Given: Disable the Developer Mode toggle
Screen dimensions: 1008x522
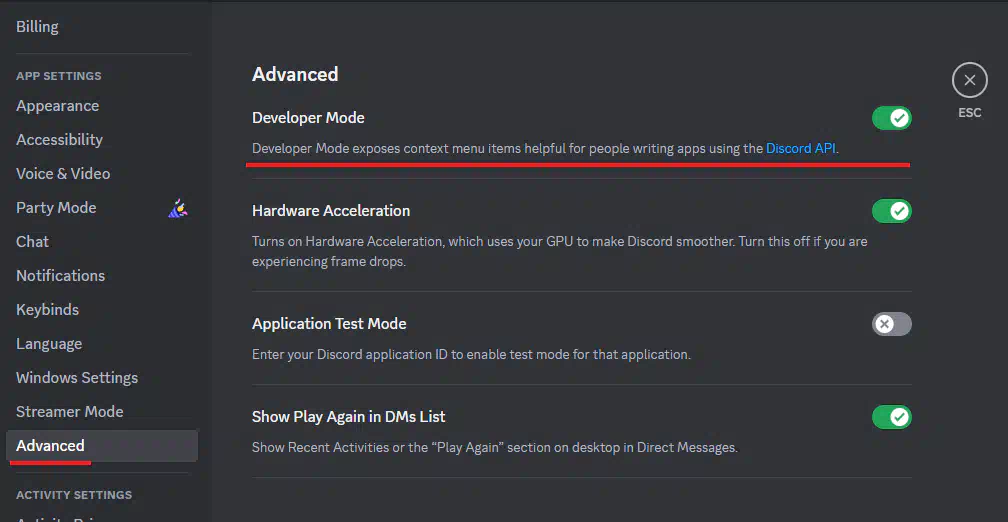Looking at the screenshot, I should click(x=892, y=118).
